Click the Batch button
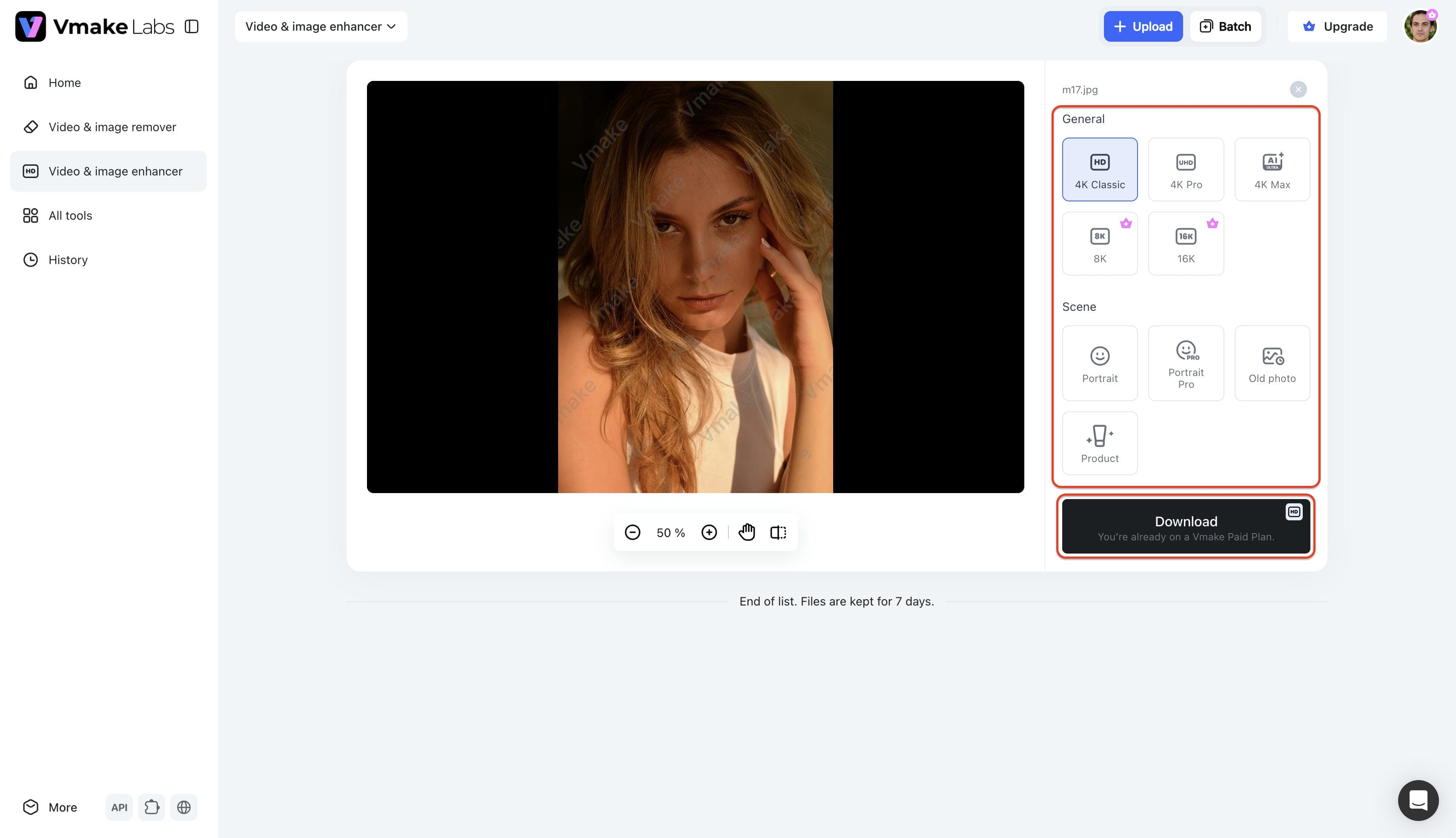 coord(1225,26)
